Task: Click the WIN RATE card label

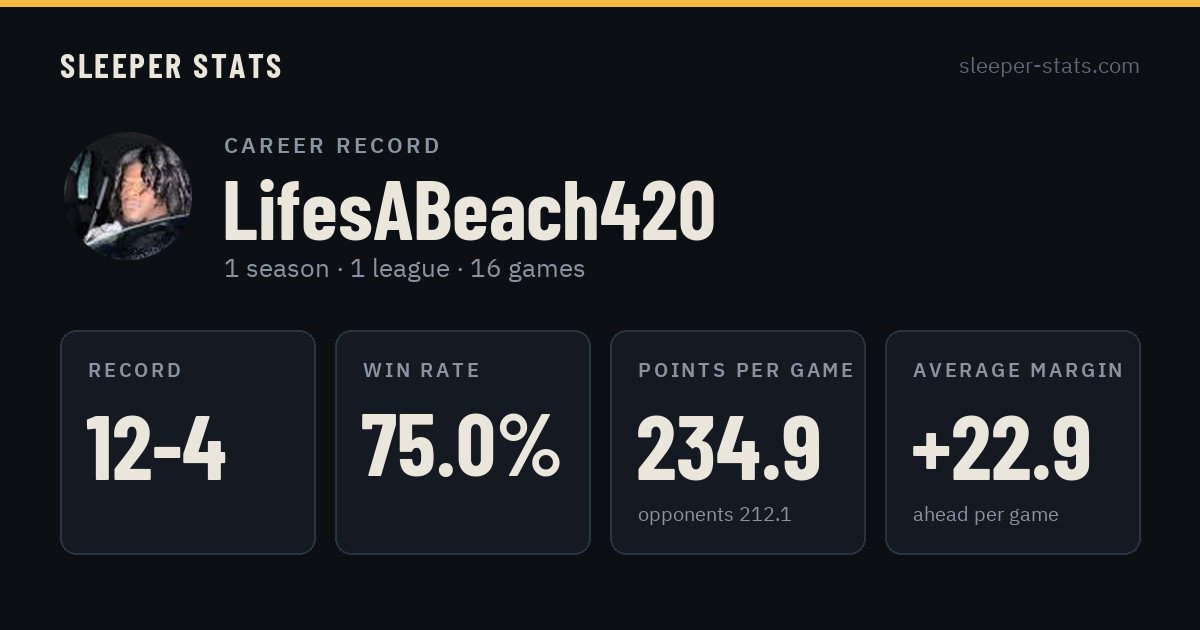Action: point(422,370)
